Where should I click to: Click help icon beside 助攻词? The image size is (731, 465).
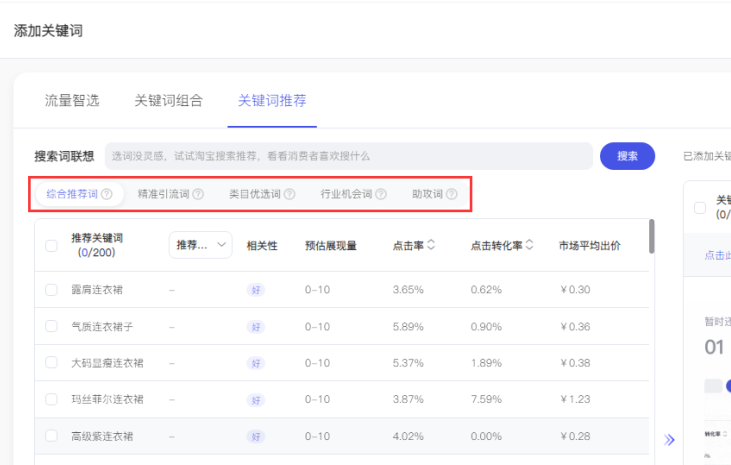click(452, 194)
